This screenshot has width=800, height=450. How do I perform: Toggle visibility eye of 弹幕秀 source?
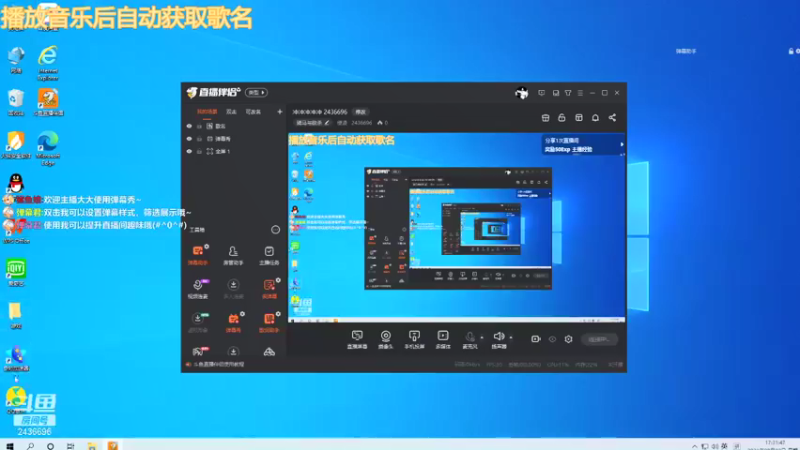(189, 139)
